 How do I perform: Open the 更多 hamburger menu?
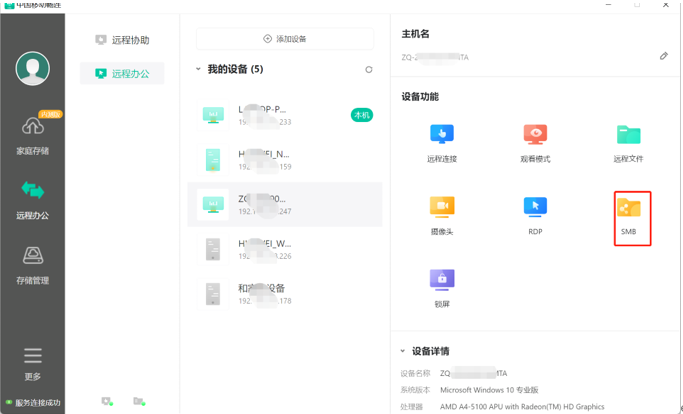click(x=32, y=361)
